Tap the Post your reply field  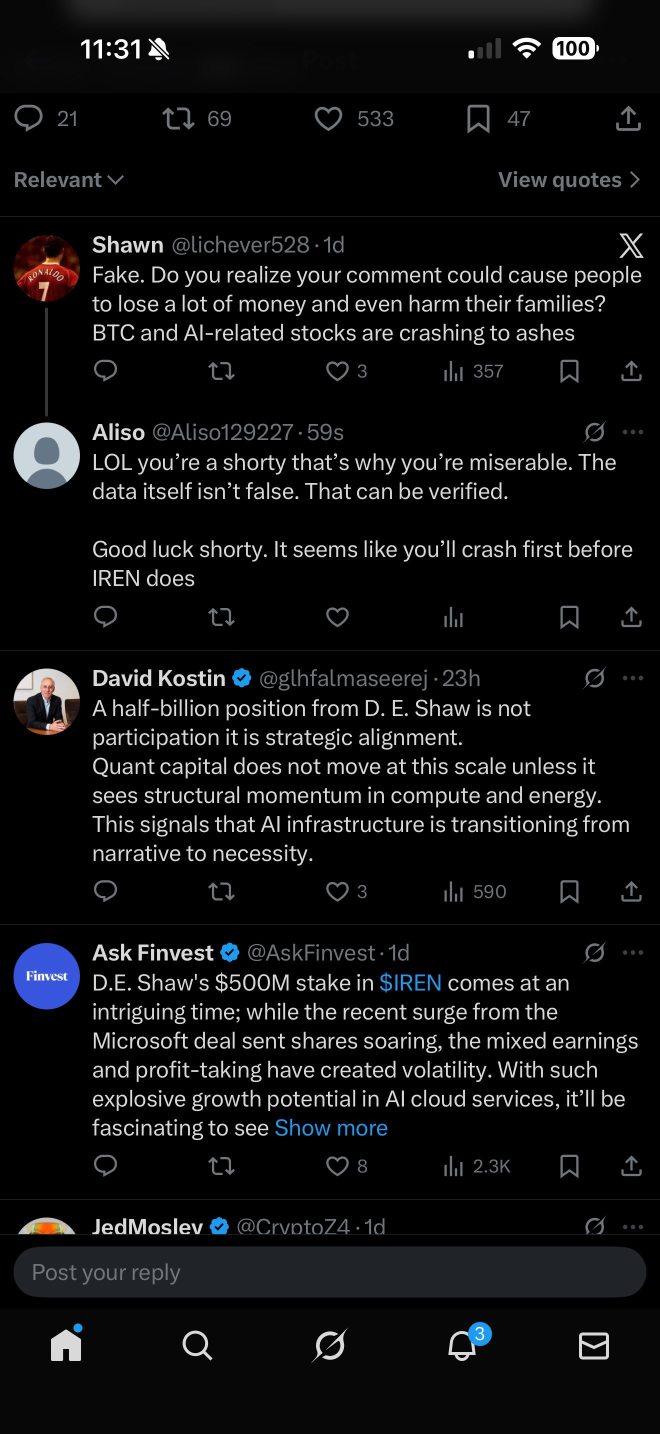[329, 1272]
